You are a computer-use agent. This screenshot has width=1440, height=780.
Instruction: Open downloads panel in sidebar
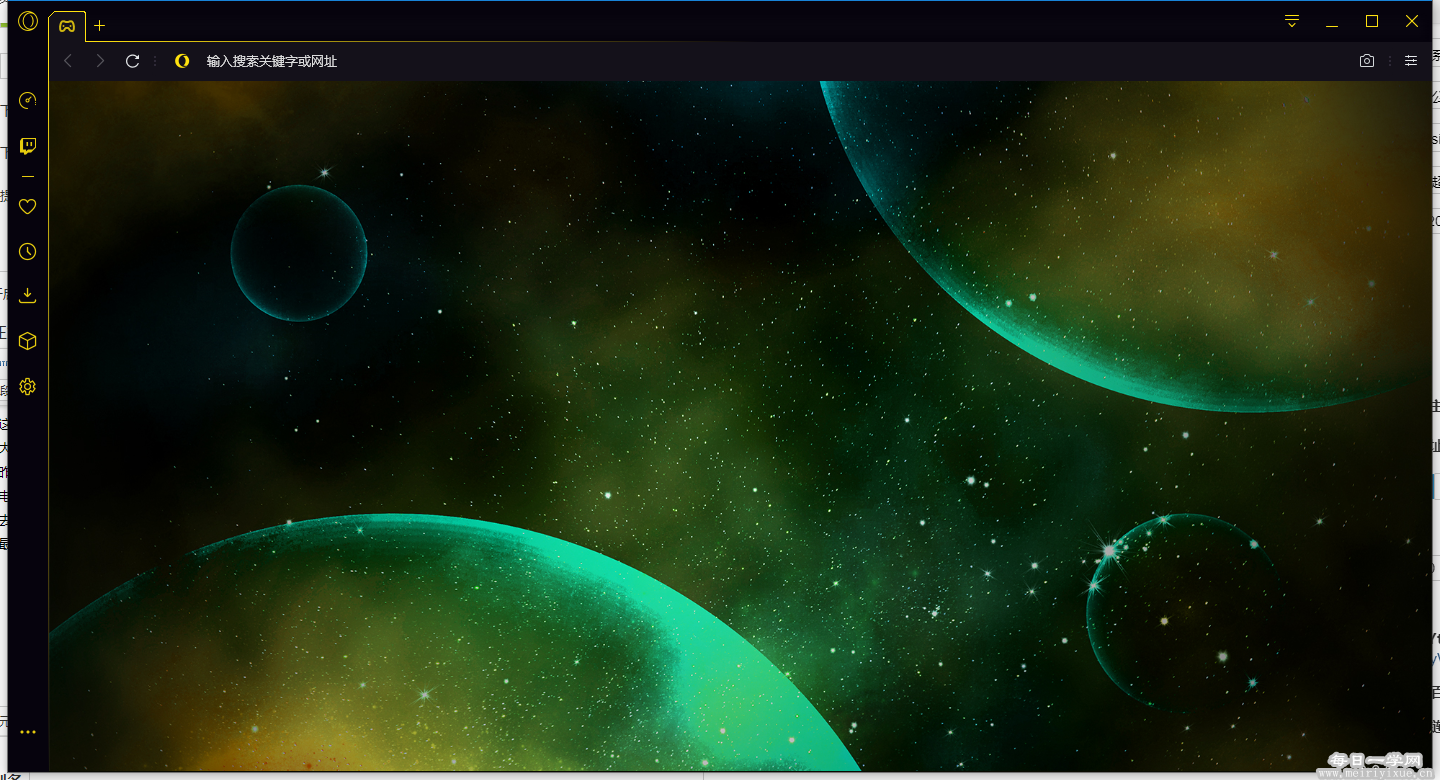click(x=28, y=296)
